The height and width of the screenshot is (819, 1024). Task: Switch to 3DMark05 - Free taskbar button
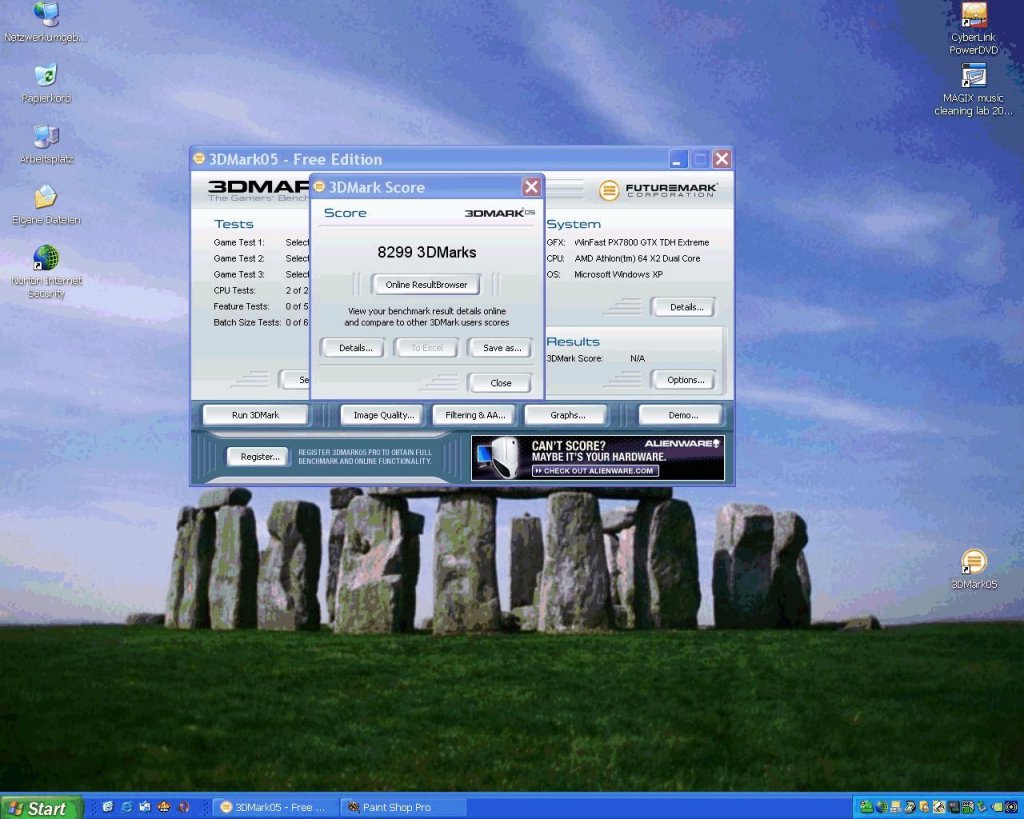(275, 807)
